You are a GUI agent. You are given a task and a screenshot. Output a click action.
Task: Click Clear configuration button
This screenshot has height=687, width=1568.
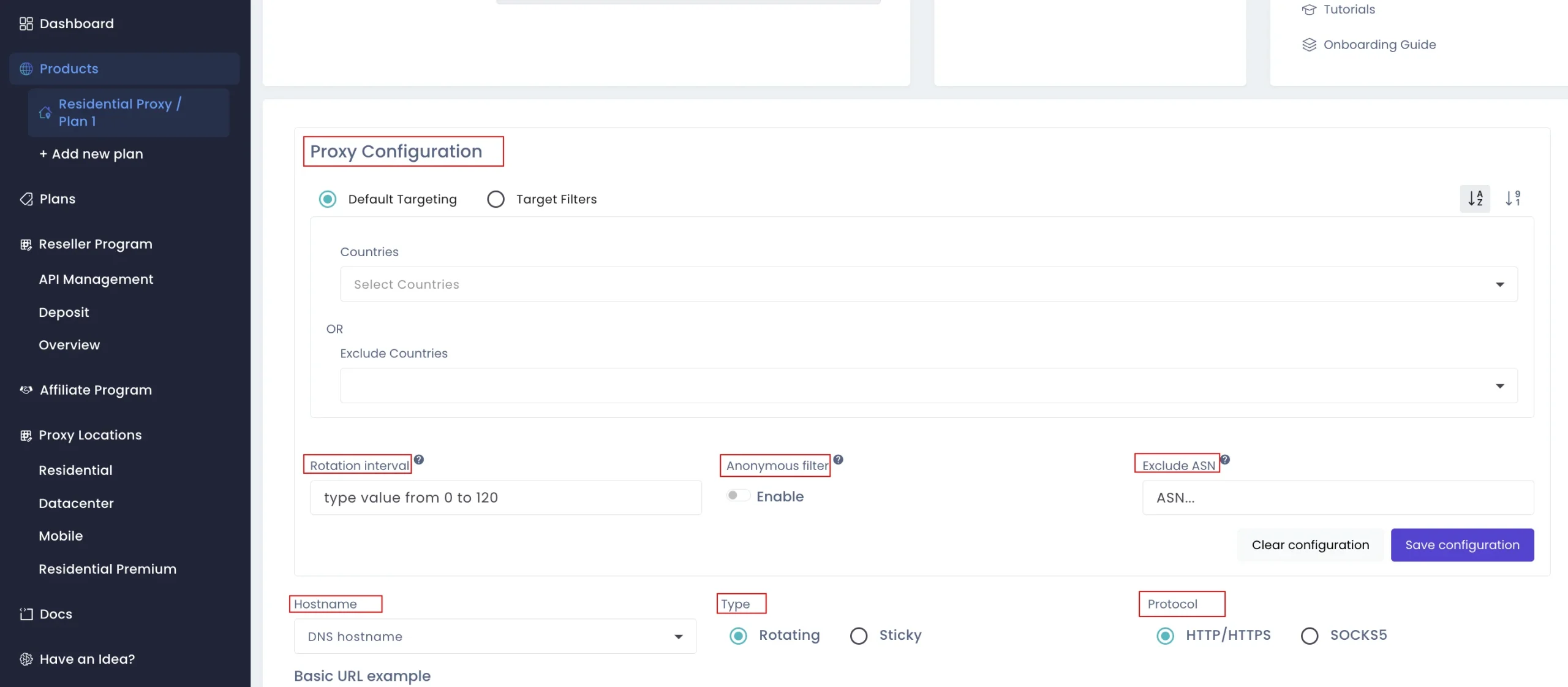[1310, 545]
